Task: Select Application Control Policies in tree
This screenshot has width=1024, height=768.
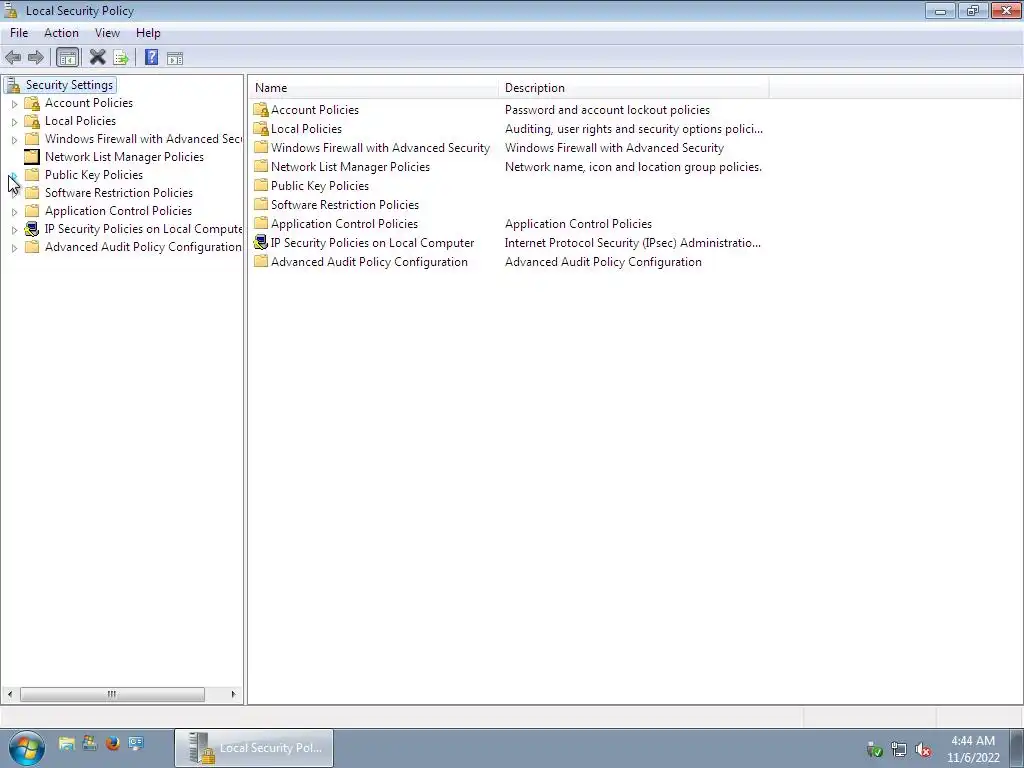Action: tap(118, 211)
